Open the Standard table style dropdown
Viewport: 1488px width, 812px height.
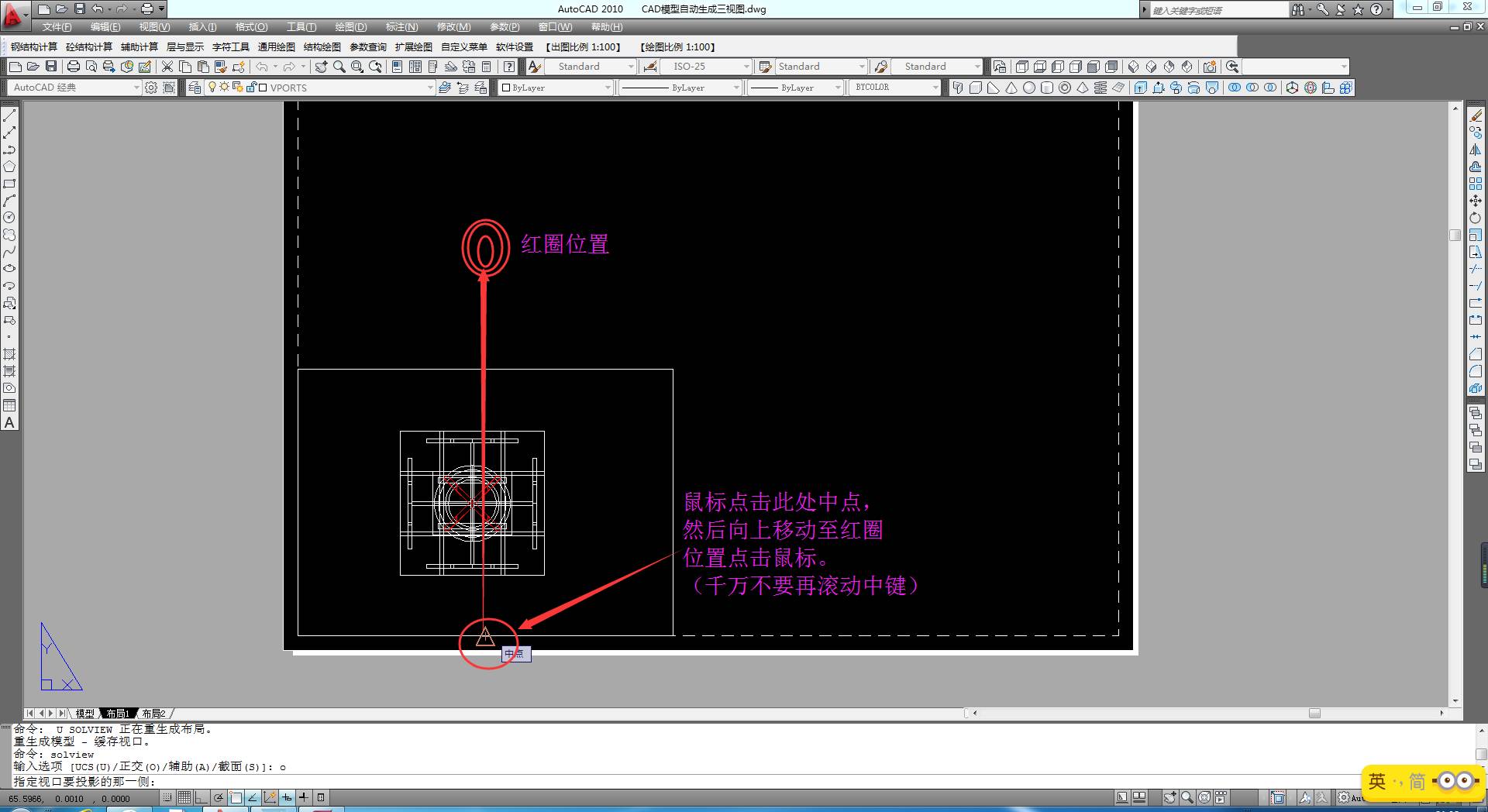click(821, 67)
